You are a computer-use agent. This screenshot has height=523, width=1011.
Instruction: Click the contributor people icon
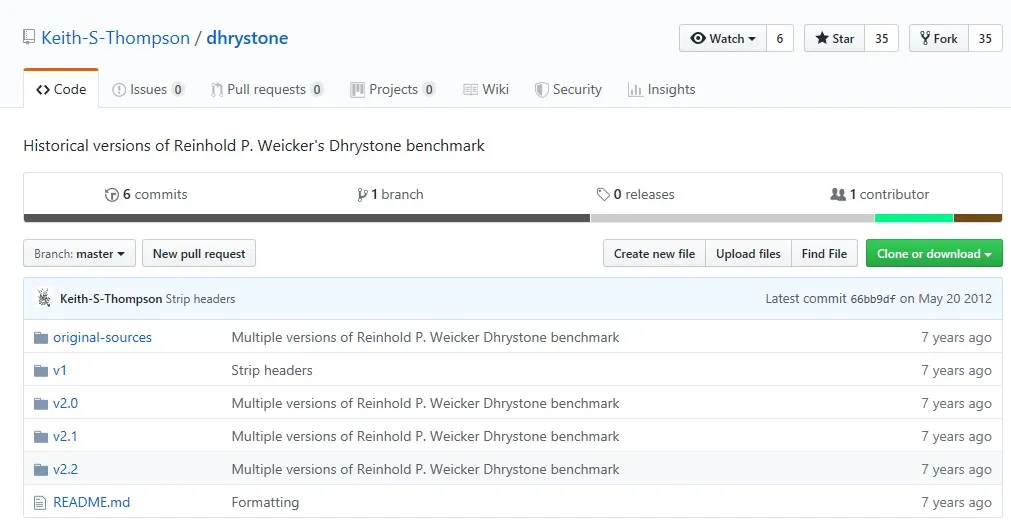[x=838, y=195]
